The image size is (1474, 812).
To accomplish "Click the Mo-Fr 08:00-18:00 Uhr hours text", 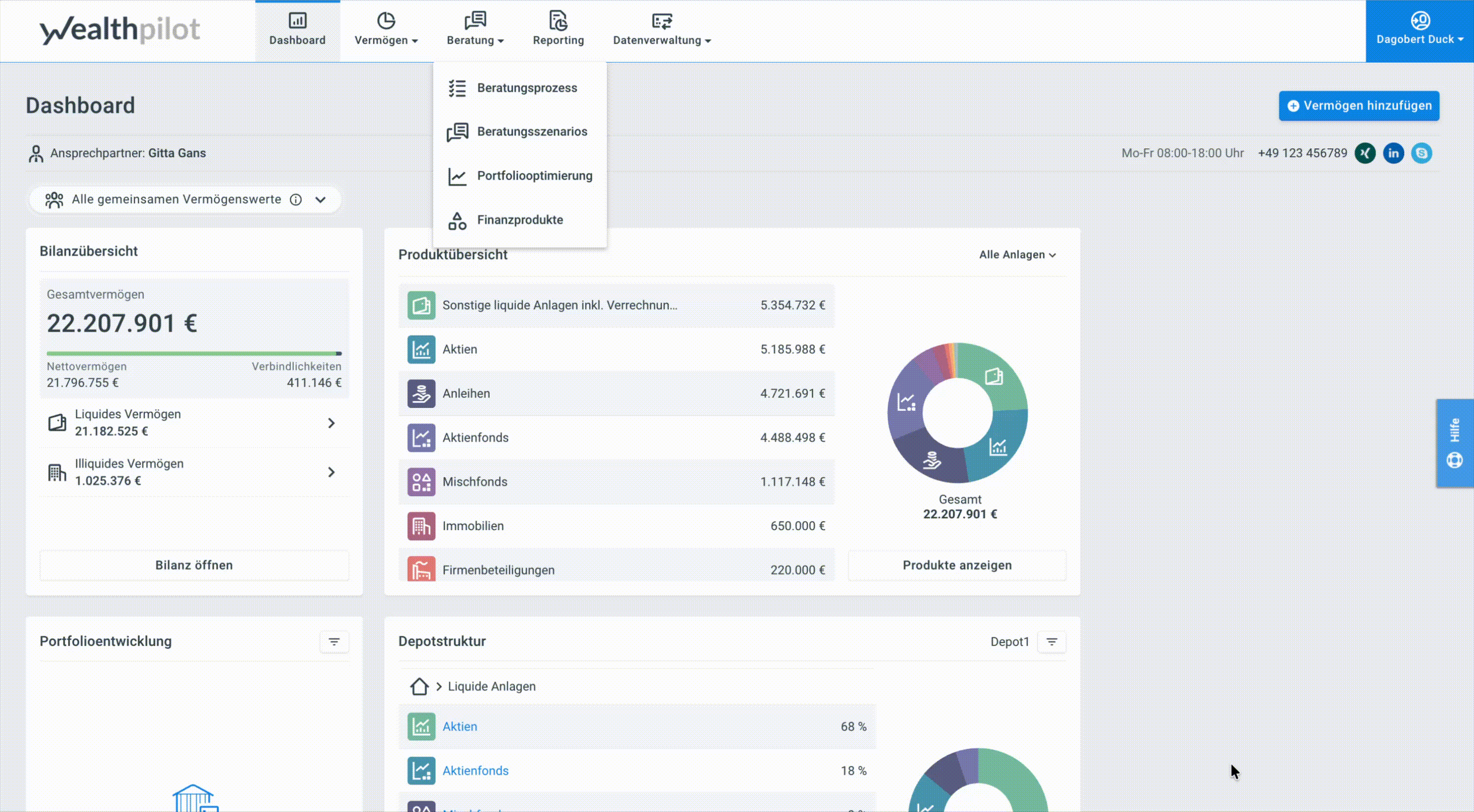I will pos(1182,153).
